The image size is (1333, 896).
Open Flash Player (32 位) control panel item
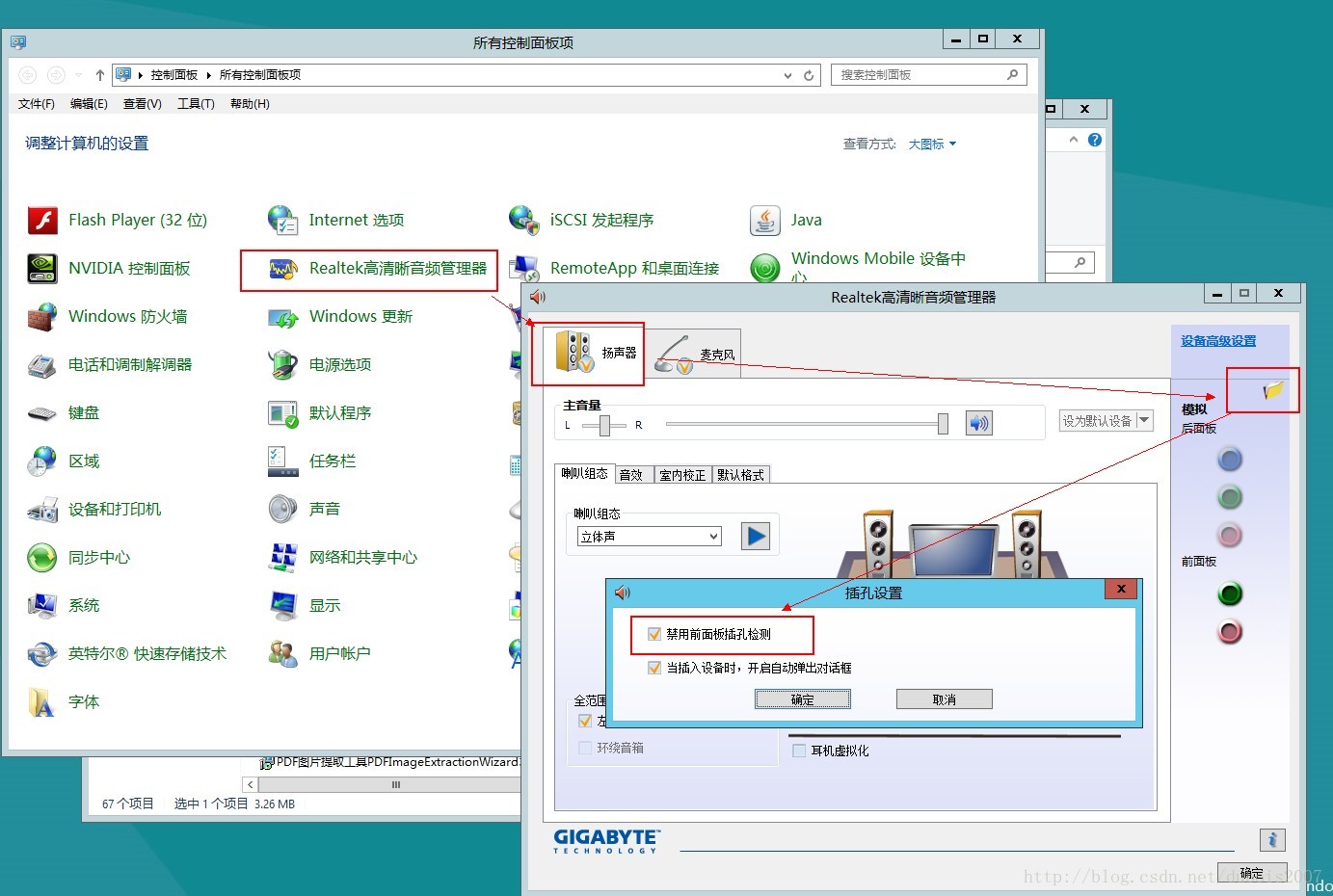click(118, 220)
